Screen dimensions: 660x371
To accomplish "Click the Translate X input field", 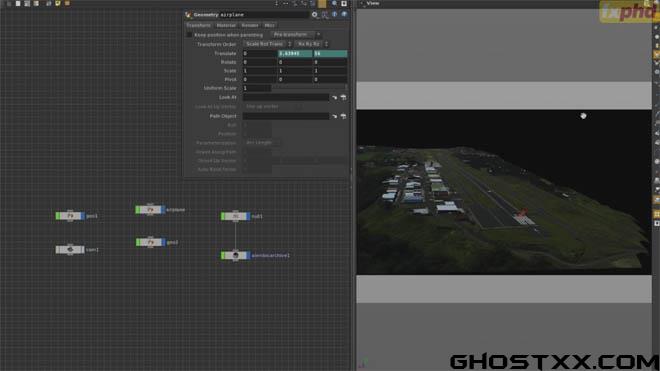I will pos(260,53).
